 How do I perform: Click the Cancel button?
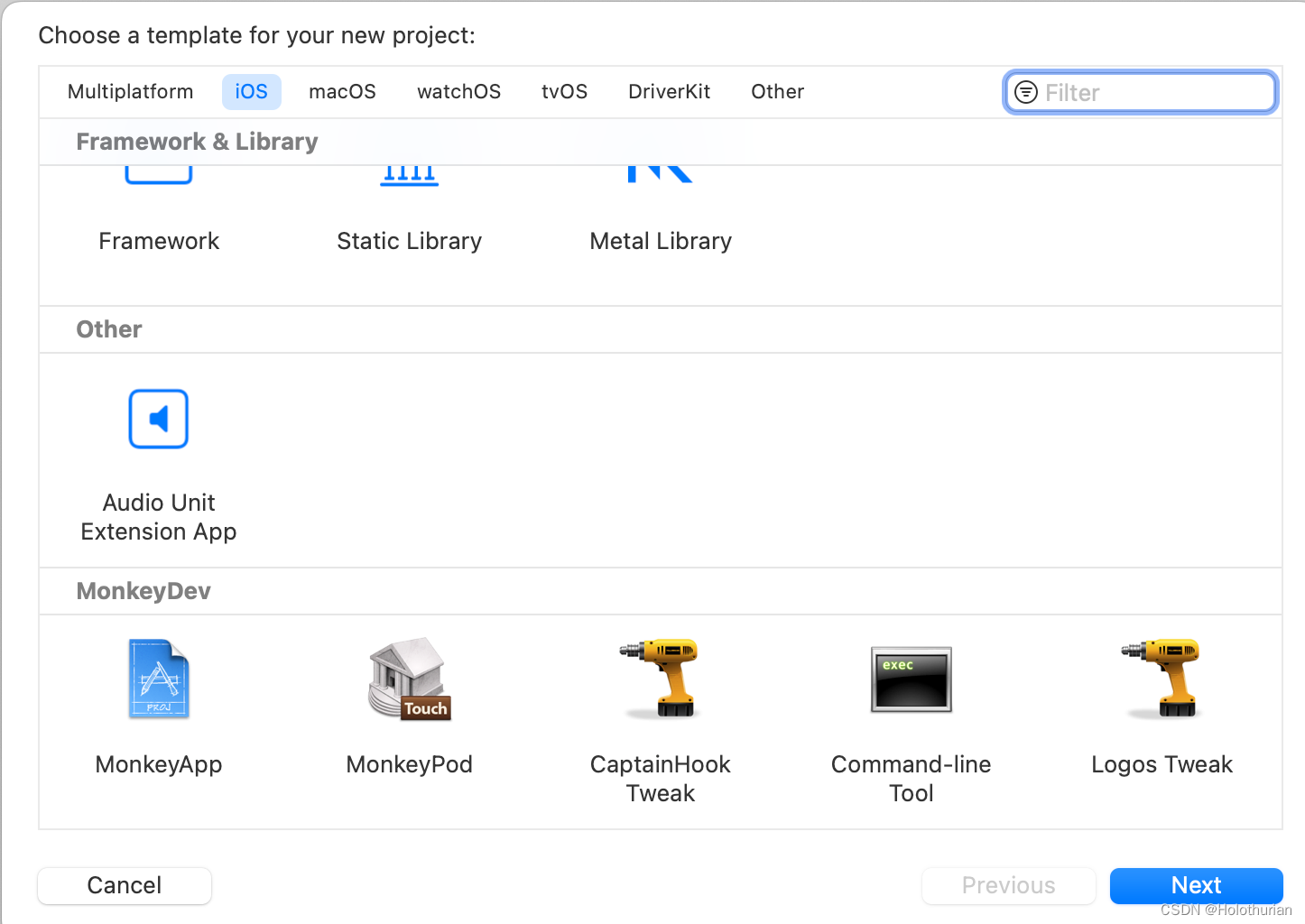(x=125, y=885)
